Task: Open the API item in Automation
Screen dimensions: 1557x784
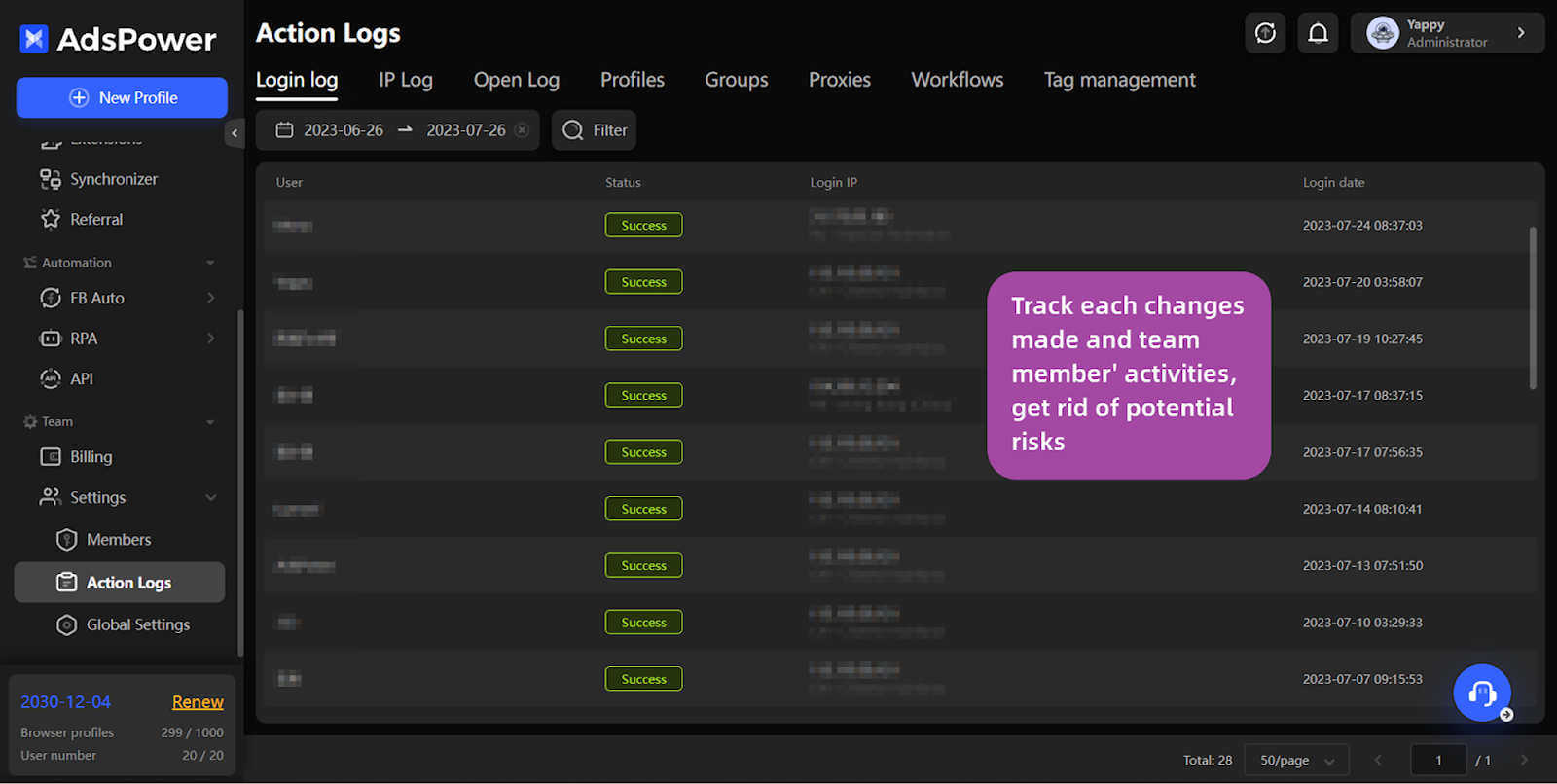Action: (x=82, y=379)
